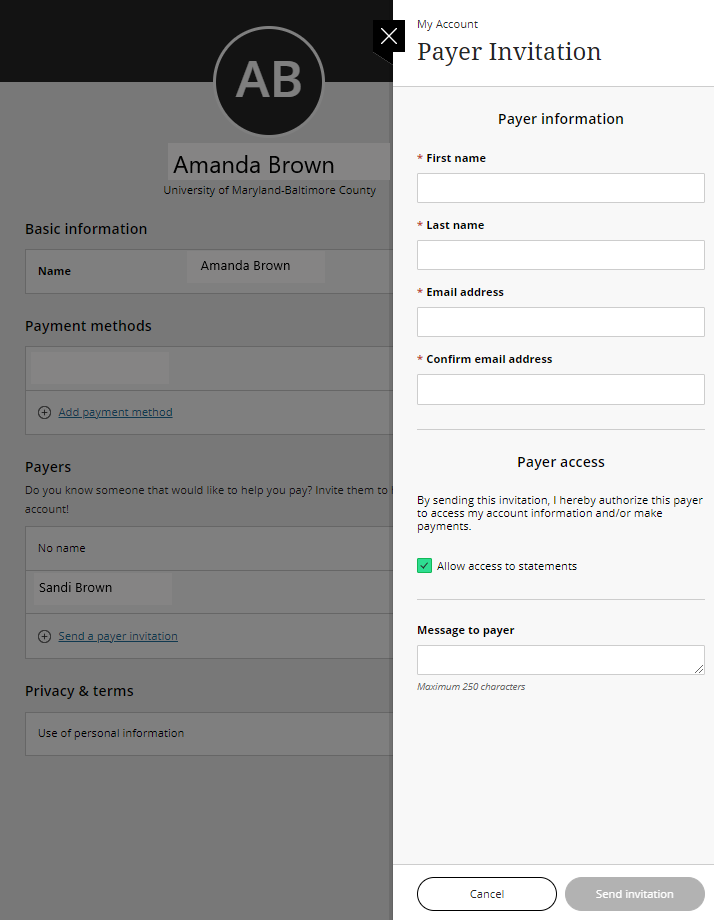
Task: Open Use of personal information row
Action: point(209,733)
